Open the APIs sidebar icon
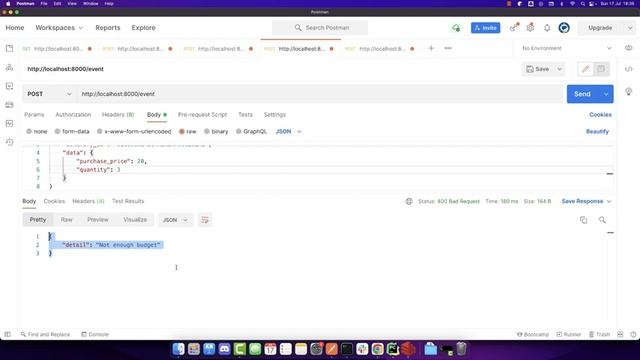This screenshot has width=640, height=360. [x=9, y=67]
